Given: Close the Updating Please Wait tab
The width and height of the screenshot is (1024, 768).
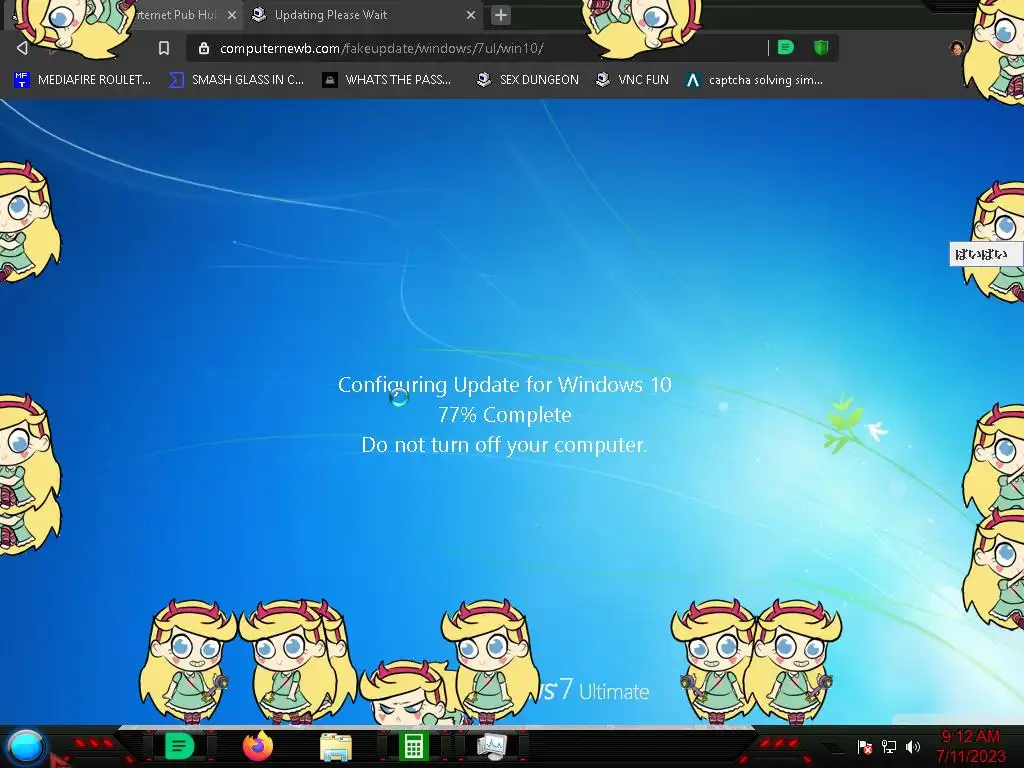Looking at the screenshot, I should click(x=471, y=15).
